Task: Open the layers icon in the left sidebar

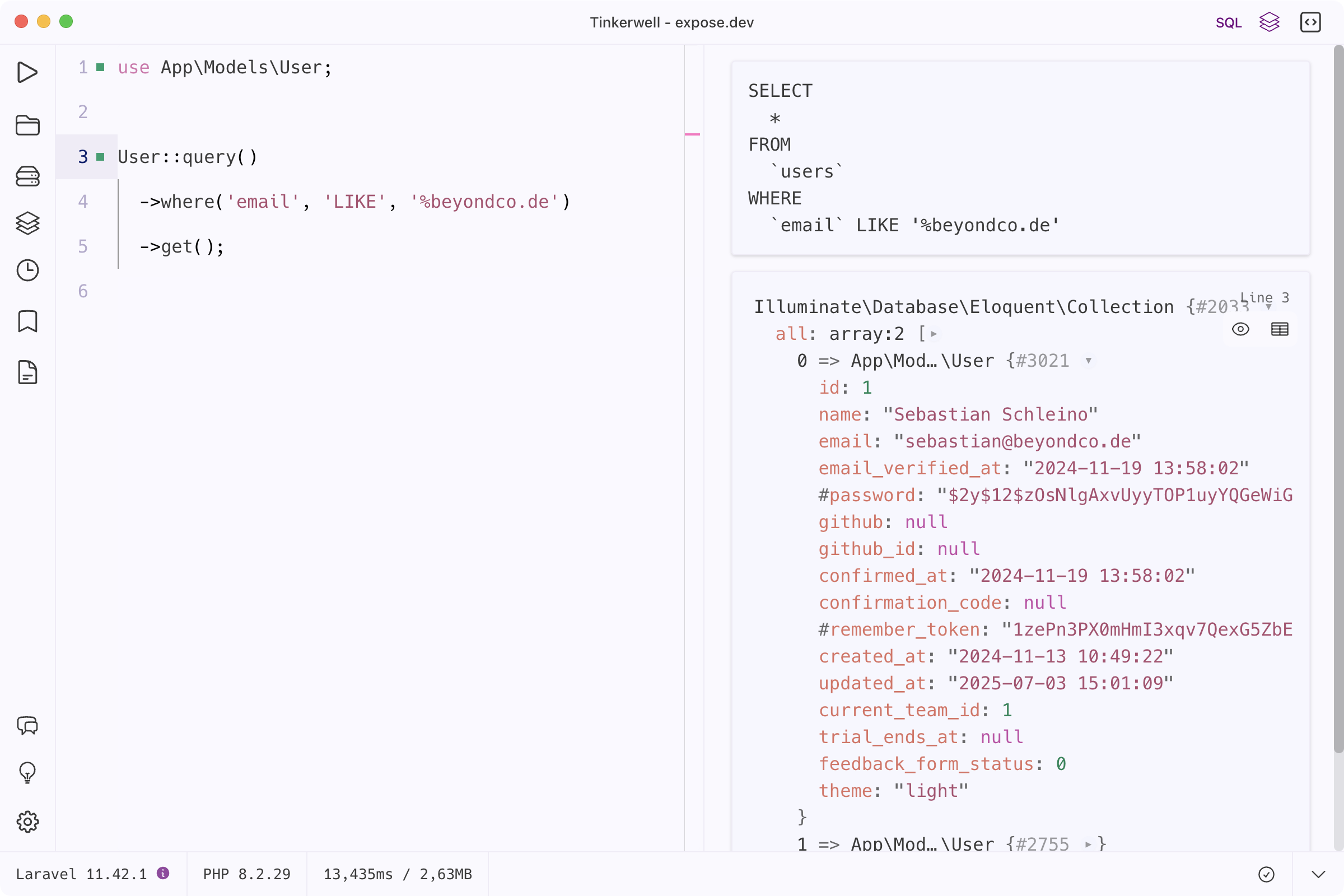Action: pos(27,223)
